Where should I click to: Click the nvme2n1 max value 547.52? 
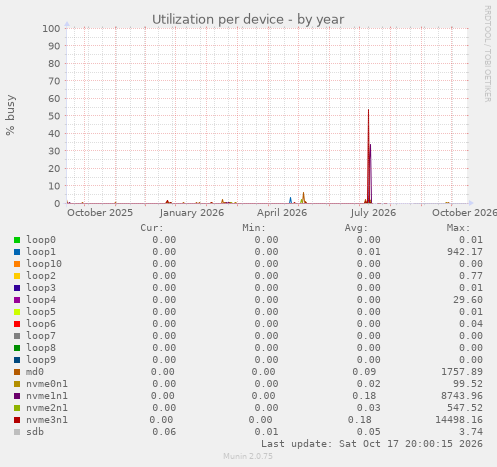pos(465,408)
